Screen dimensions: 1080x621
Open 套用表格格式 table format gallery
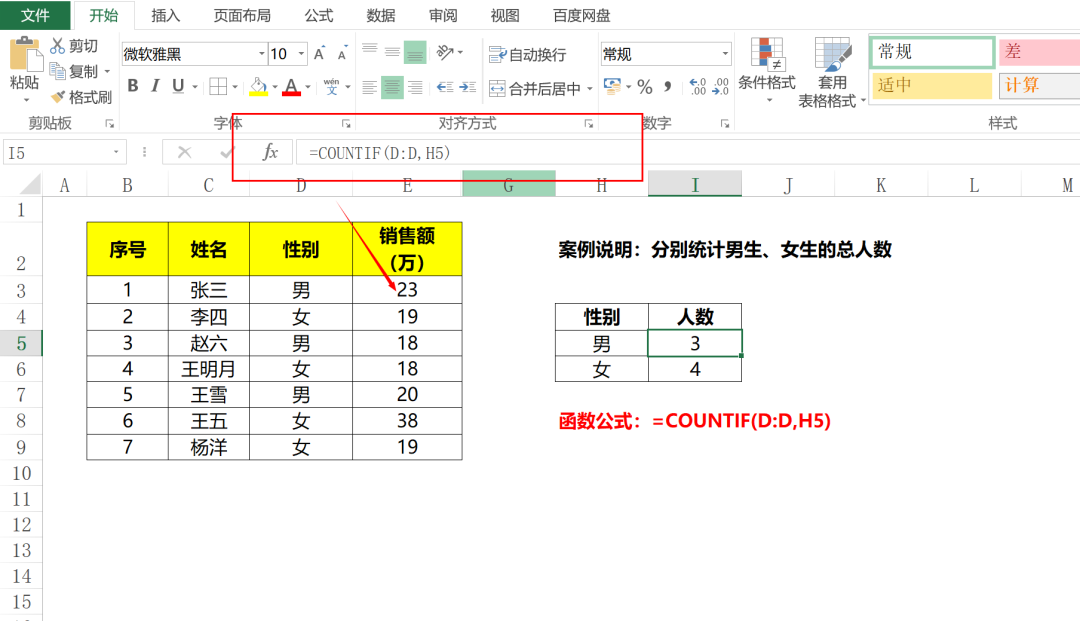pos(831,73)
